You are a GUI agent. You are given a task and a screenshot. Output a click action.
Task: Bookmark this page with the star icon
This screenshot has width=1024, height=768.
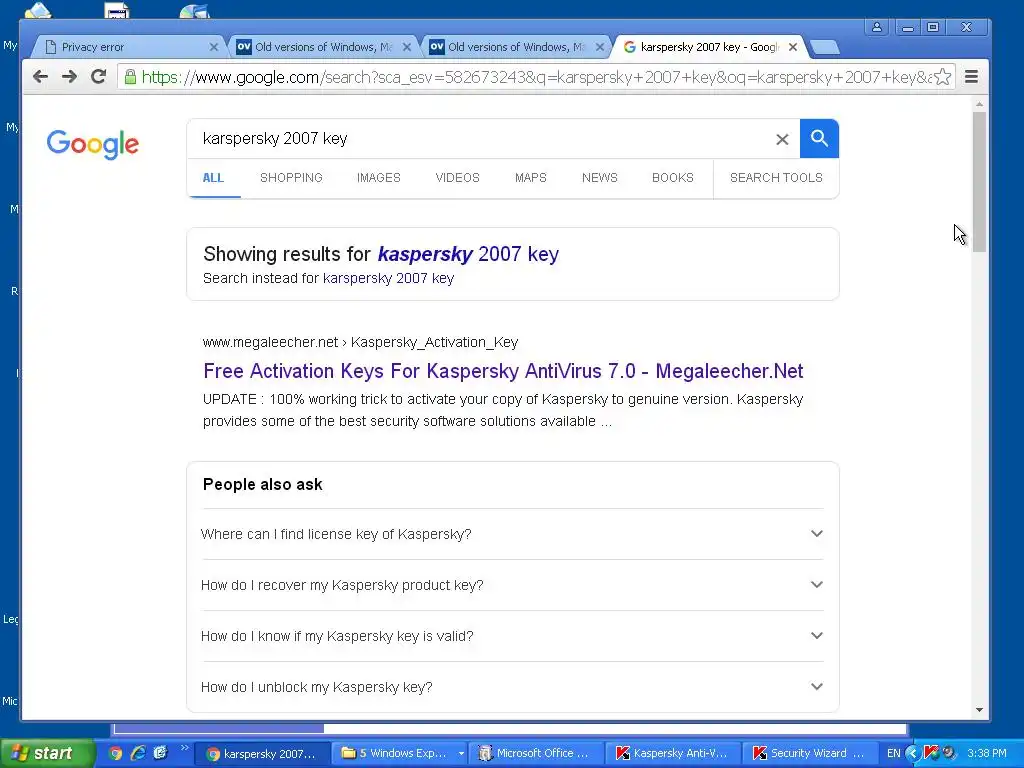point(942,77)
